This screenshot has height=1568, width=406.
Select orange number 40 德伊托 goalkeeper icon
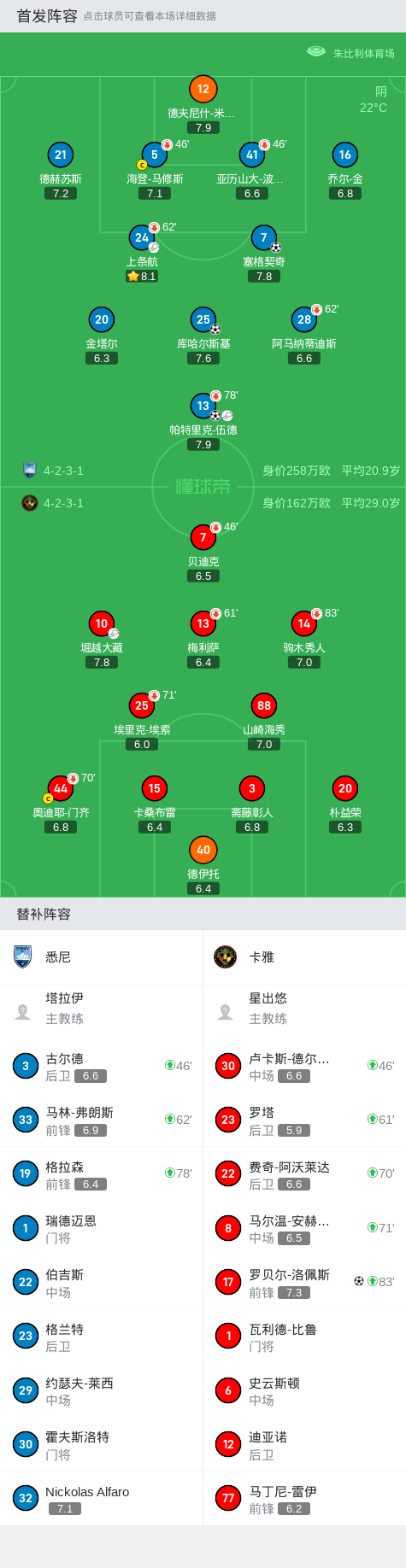coord(203,850)
